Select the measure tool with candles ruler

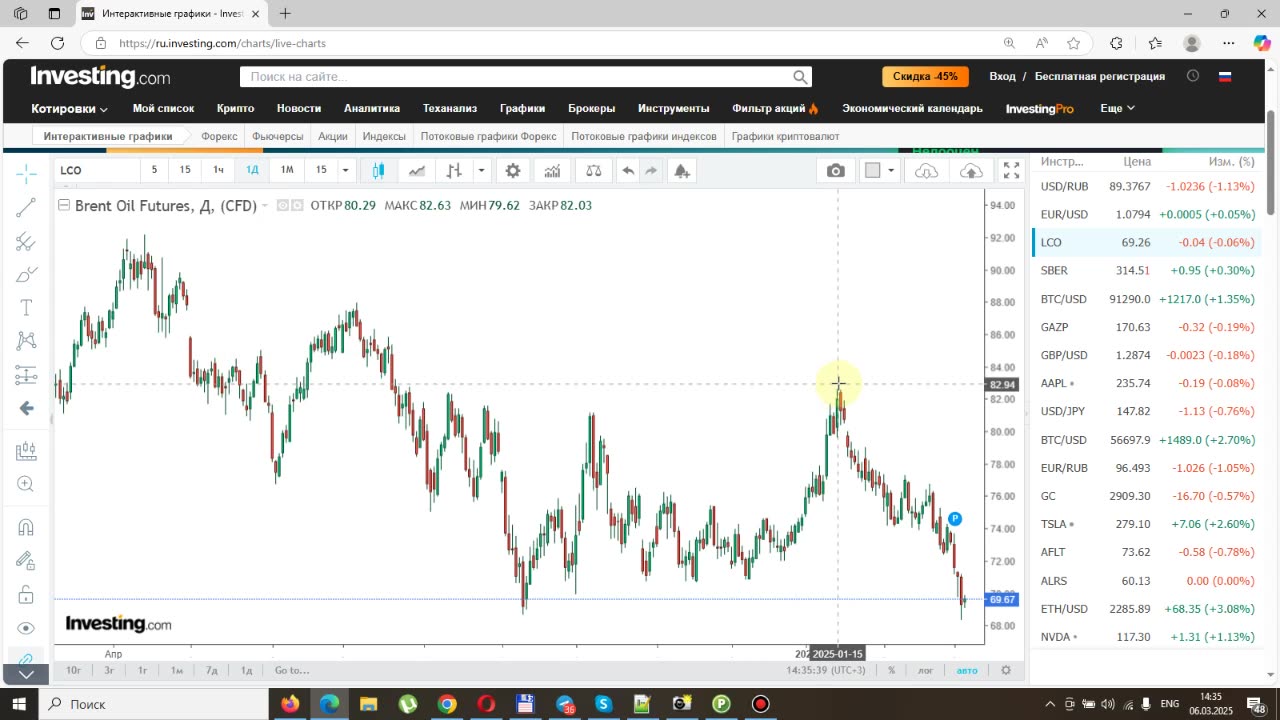coord(26,451)
